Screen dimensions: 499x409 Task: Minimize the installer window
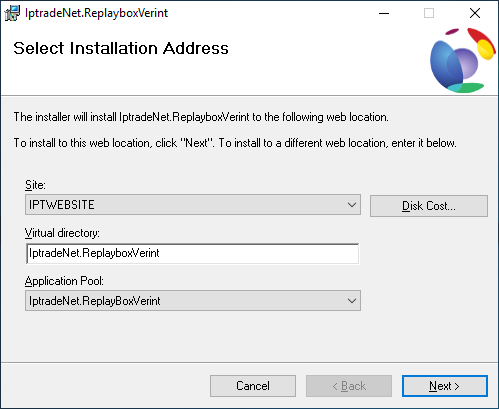tap(384, 13)
